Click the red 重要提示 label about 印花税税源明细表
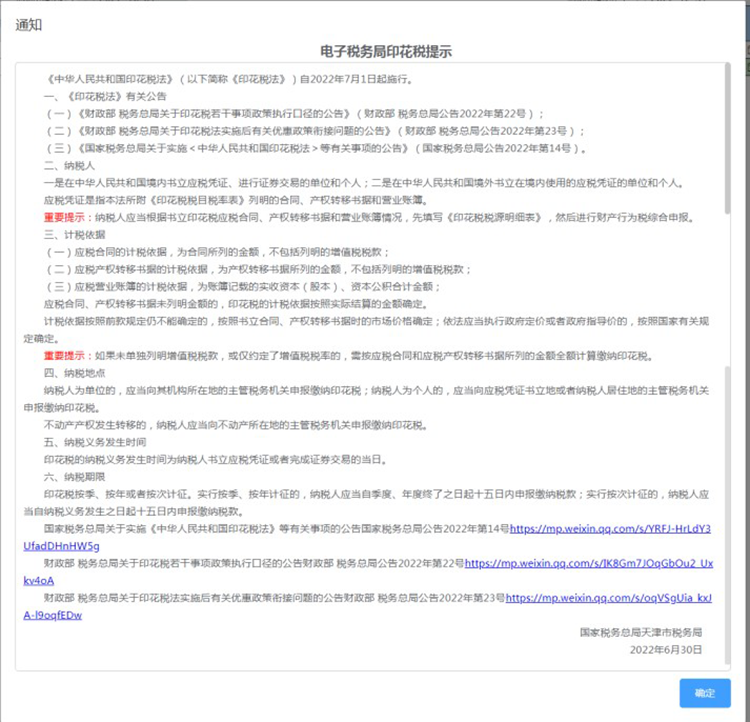Image resolution: width=750 pixels, height=722 pixels. tap(64, 217)
